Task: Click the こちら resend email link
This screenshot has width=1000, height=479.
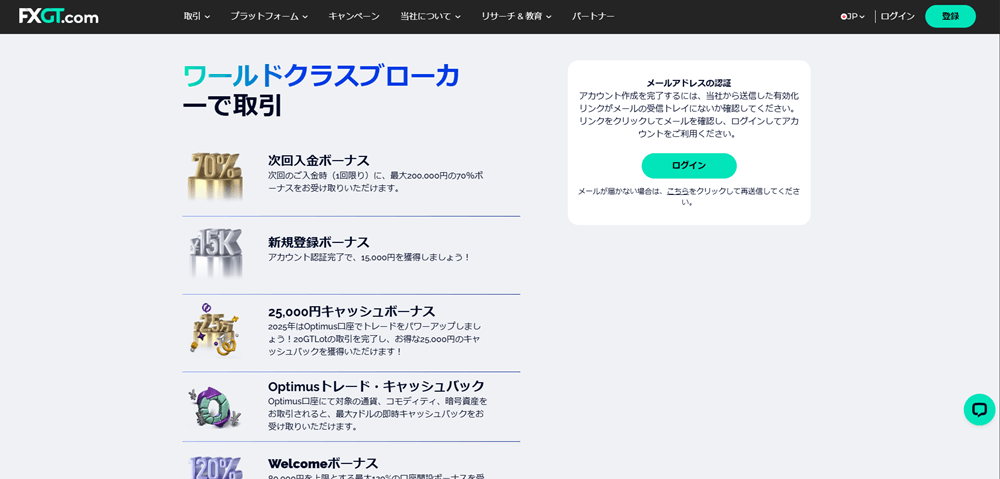Action: (x=677, y=191)
